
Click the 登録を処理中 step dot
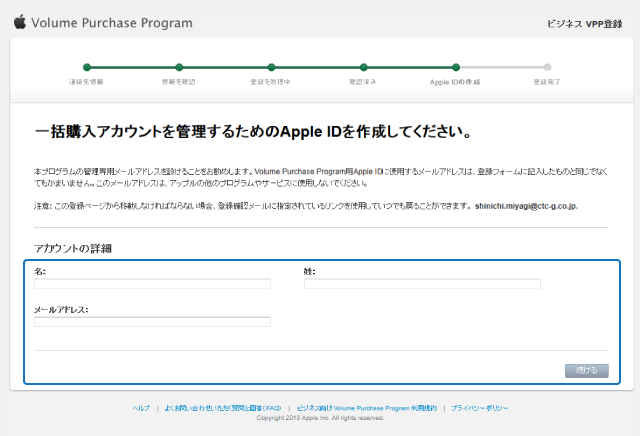click(271, 67)
